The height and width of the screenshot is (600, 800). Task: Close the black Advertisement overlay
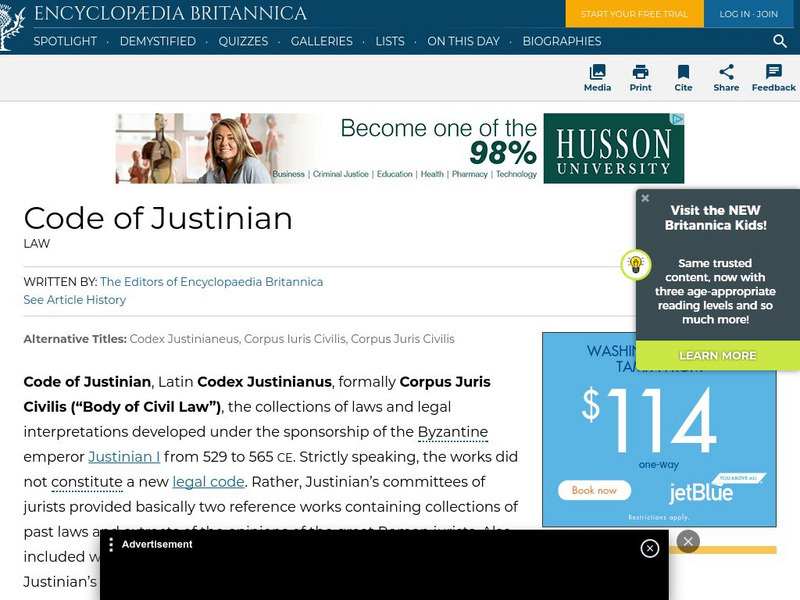[649, 548]
